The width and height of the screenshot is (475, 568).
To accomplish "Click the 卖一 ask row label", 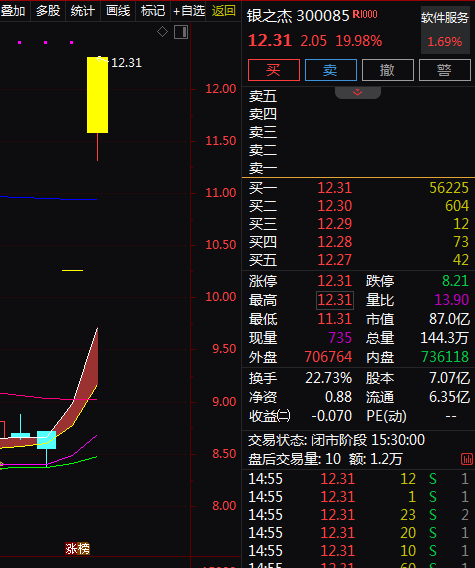I will point(263,168).
